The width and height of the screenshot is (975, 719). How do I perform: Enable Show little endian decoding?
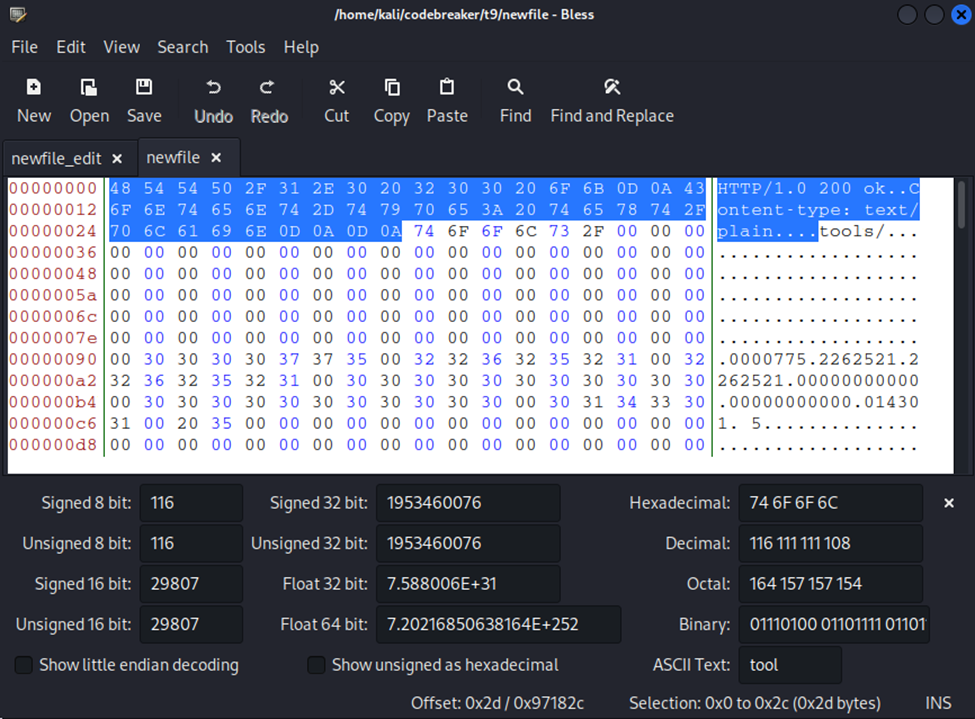coord(24,665)
